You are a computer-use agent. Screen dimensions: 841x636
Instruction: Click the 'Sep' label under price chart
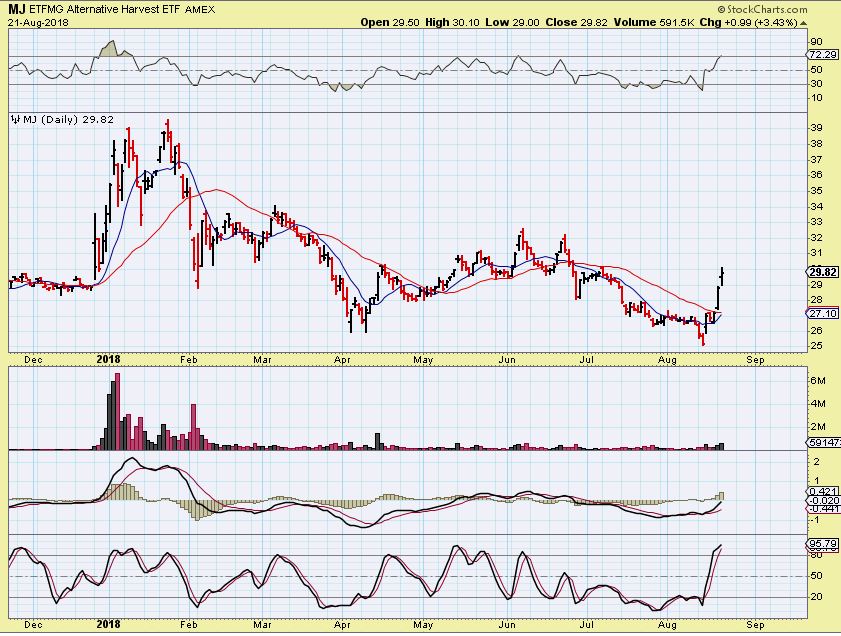(755, 360)
